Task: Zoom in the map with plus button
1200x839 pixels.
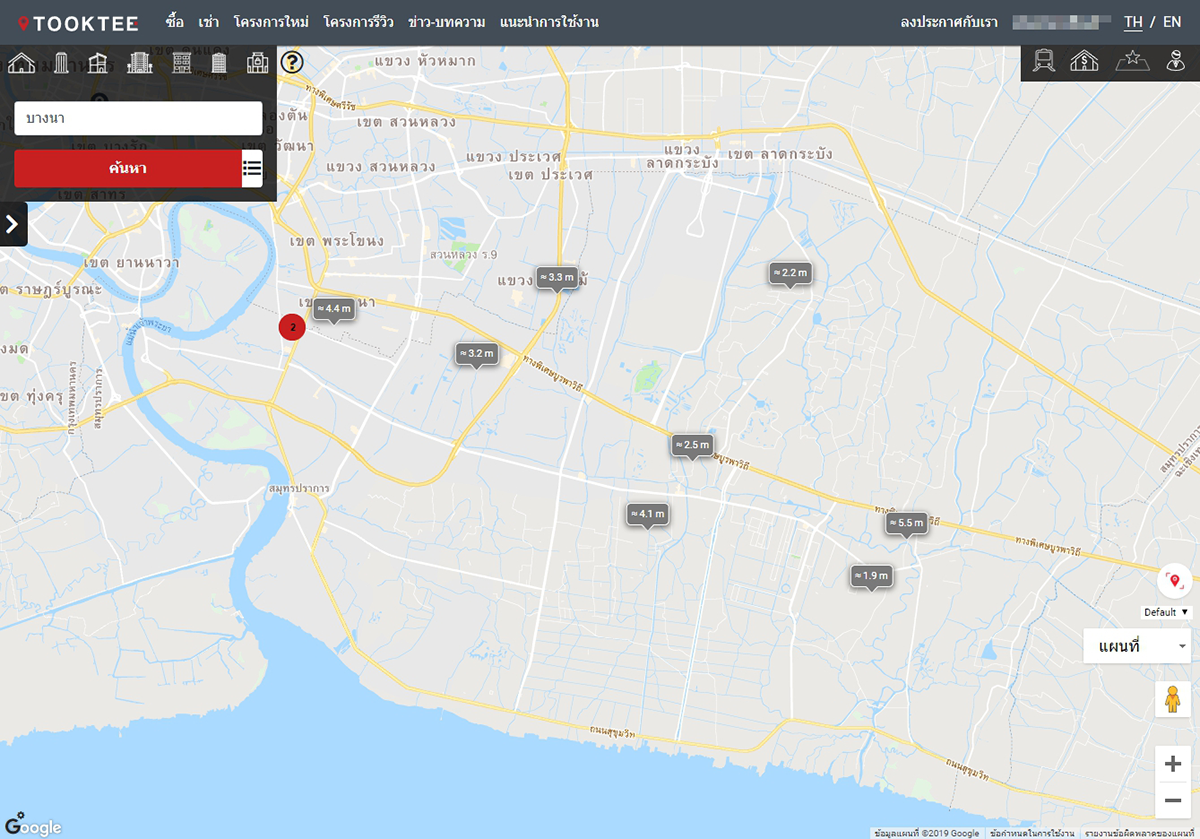Action: coord(1173,764)
